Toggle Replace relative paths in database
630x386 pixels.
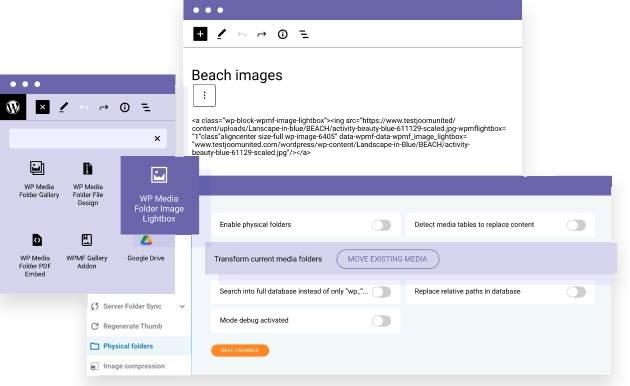click(x=576, y=292)
